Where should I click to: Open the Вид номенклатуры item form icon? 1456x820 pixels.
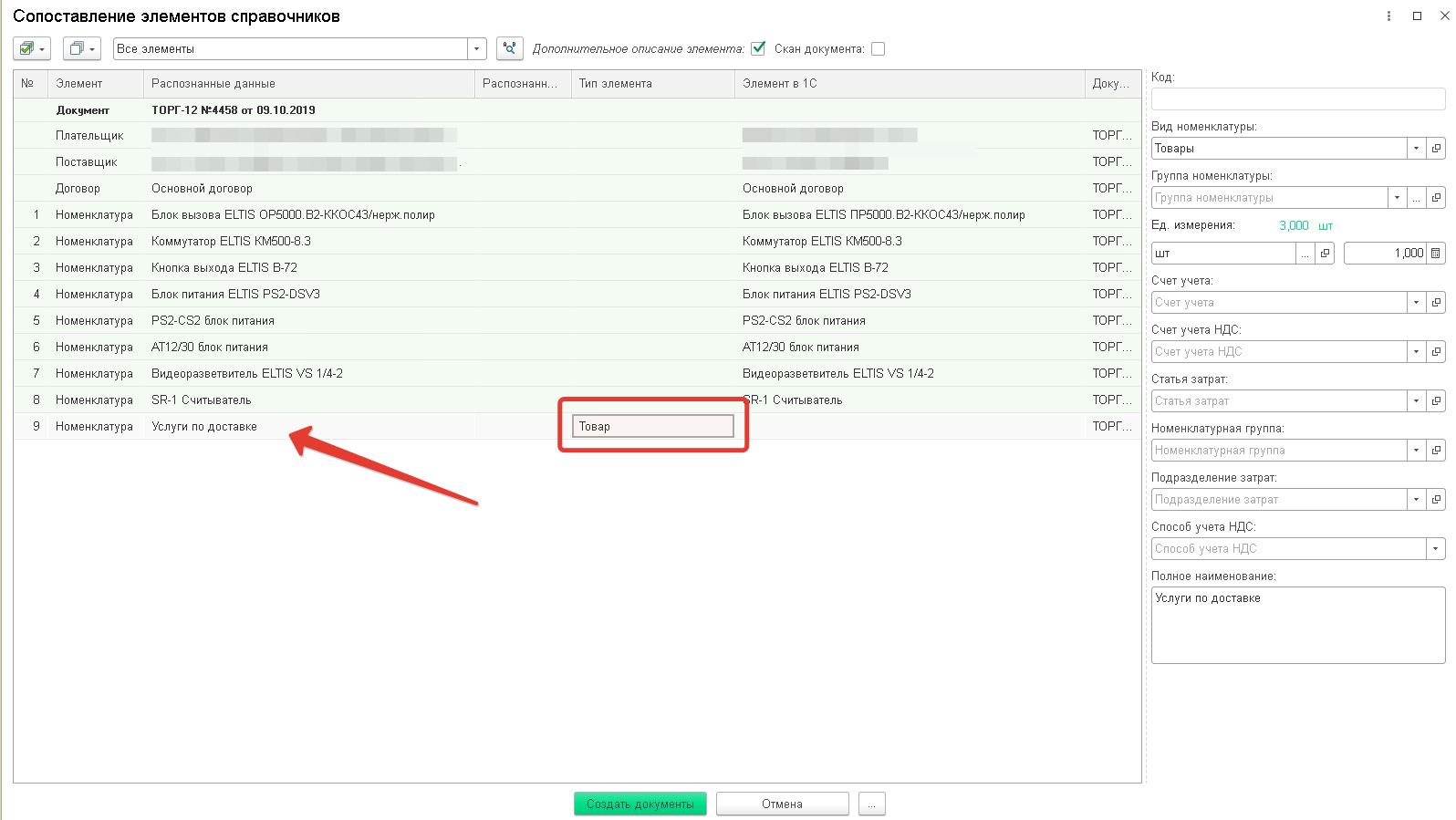click(1436, 148)
